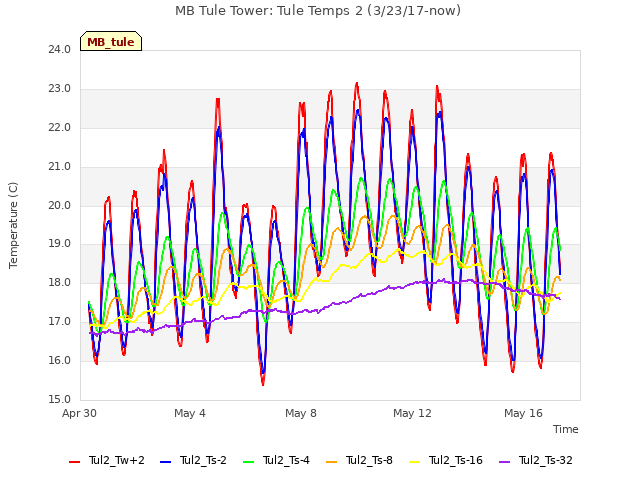
Task: Click the blue Tul2_Ts-2 legend swatch
Action: 165,462
